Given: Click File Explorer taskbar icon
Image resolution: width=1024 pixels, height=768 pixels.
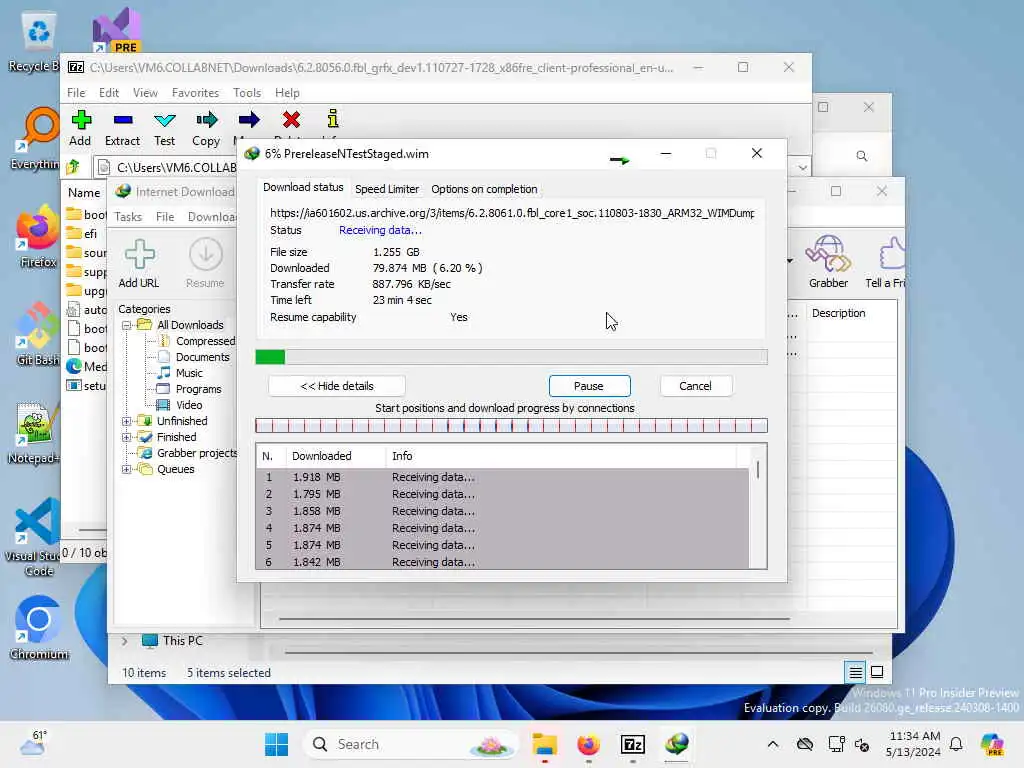Looking at the screenshot, I should pos(544,744).
